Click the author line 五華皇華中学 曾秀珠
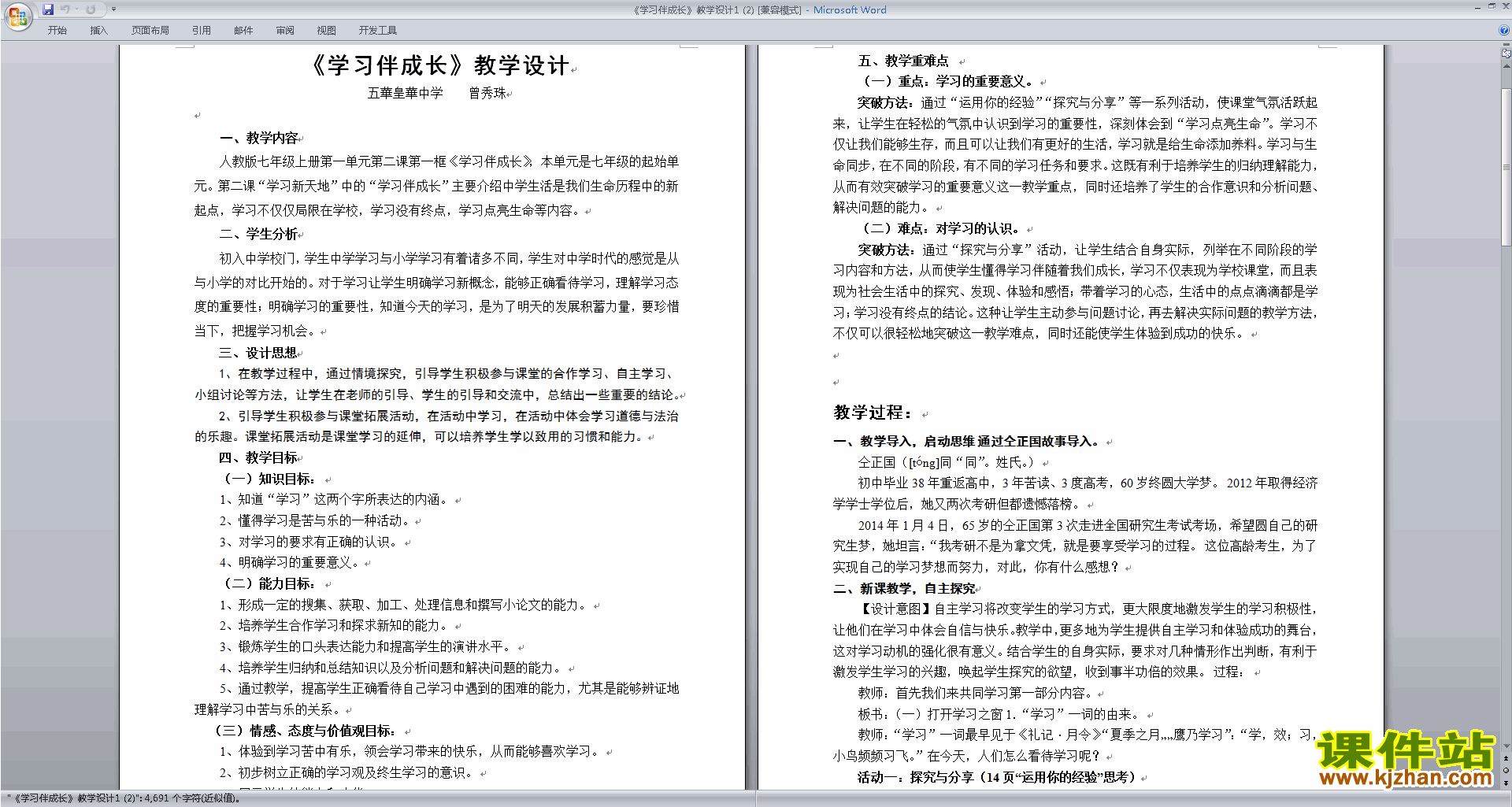Viewport: 1512px width, 807px height. 436,93
